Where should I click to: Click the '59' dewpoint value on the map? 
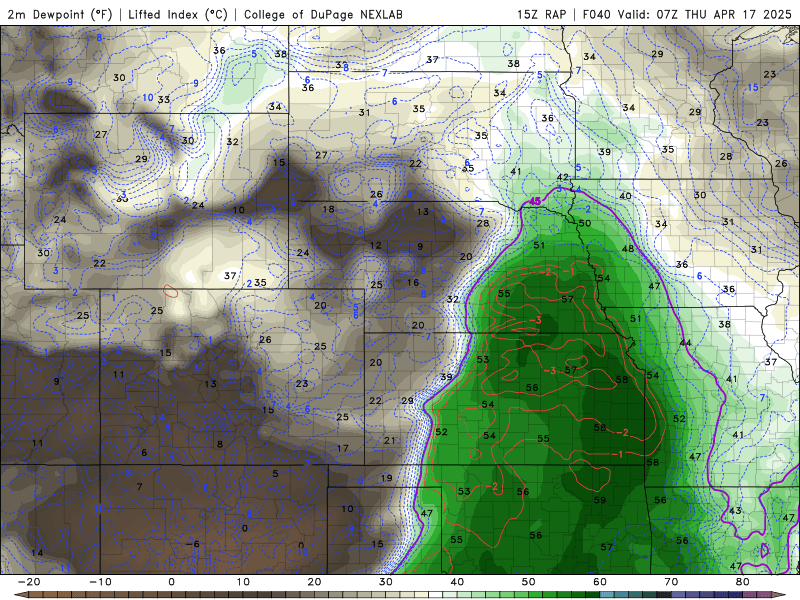[x=600, y=500]
